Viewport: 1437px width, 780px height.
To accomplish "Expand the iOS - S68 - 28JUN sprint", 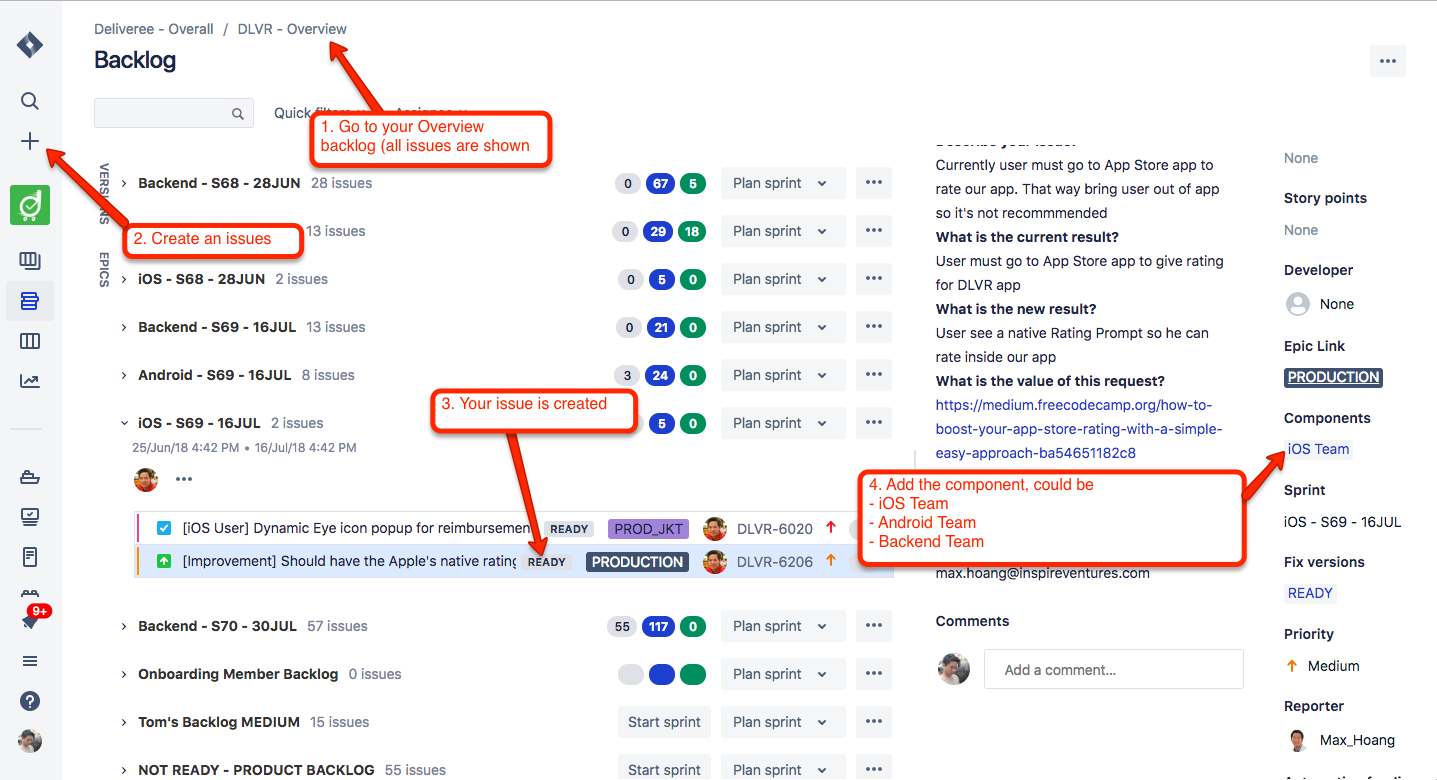I will pyautogui.click(x=124, y=279).
